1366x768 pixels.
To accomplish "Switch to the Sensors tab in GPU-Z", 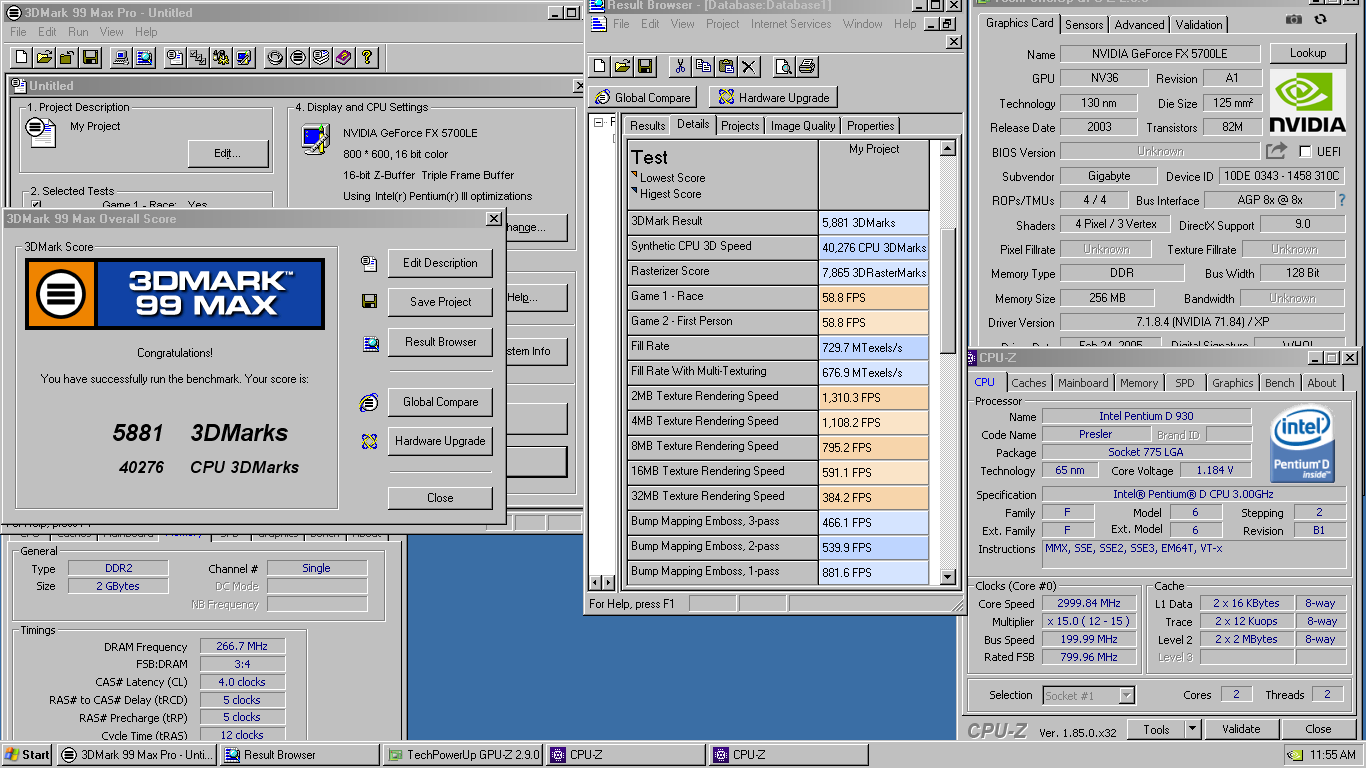I will [1084, 25].
